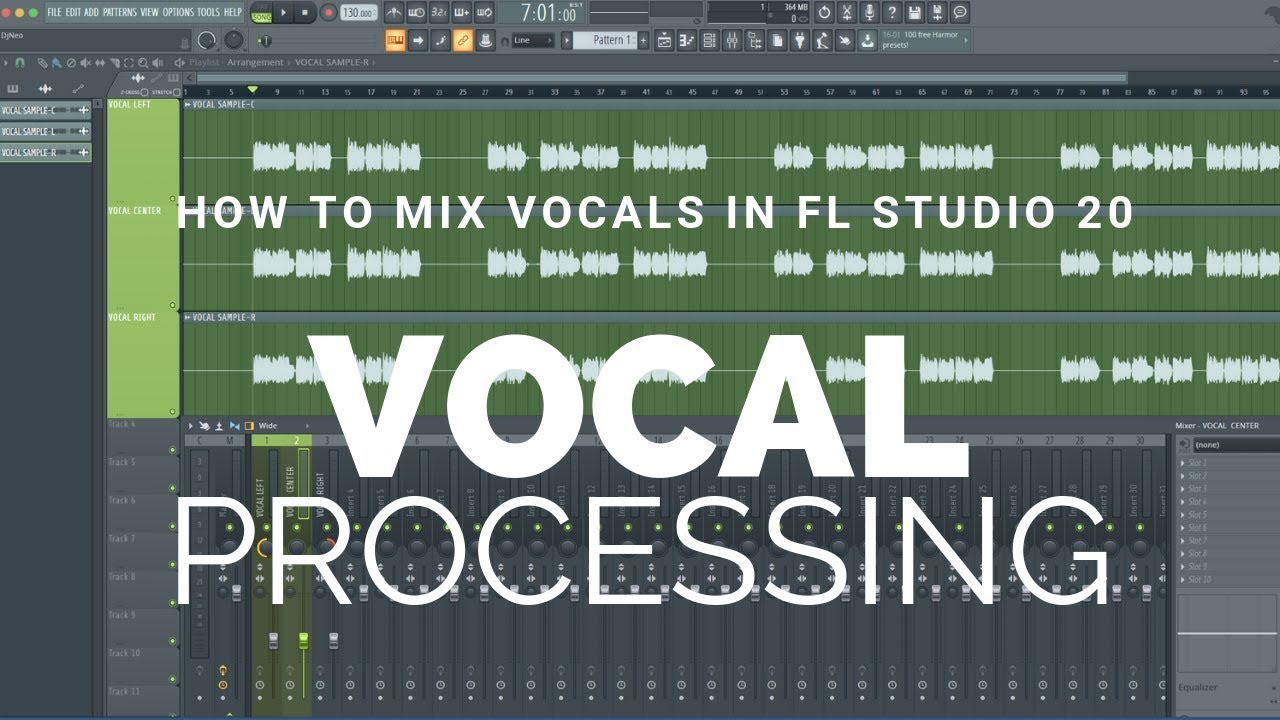
Task: Toggle wait for input before playing
Action: click(x=416, y=13)
